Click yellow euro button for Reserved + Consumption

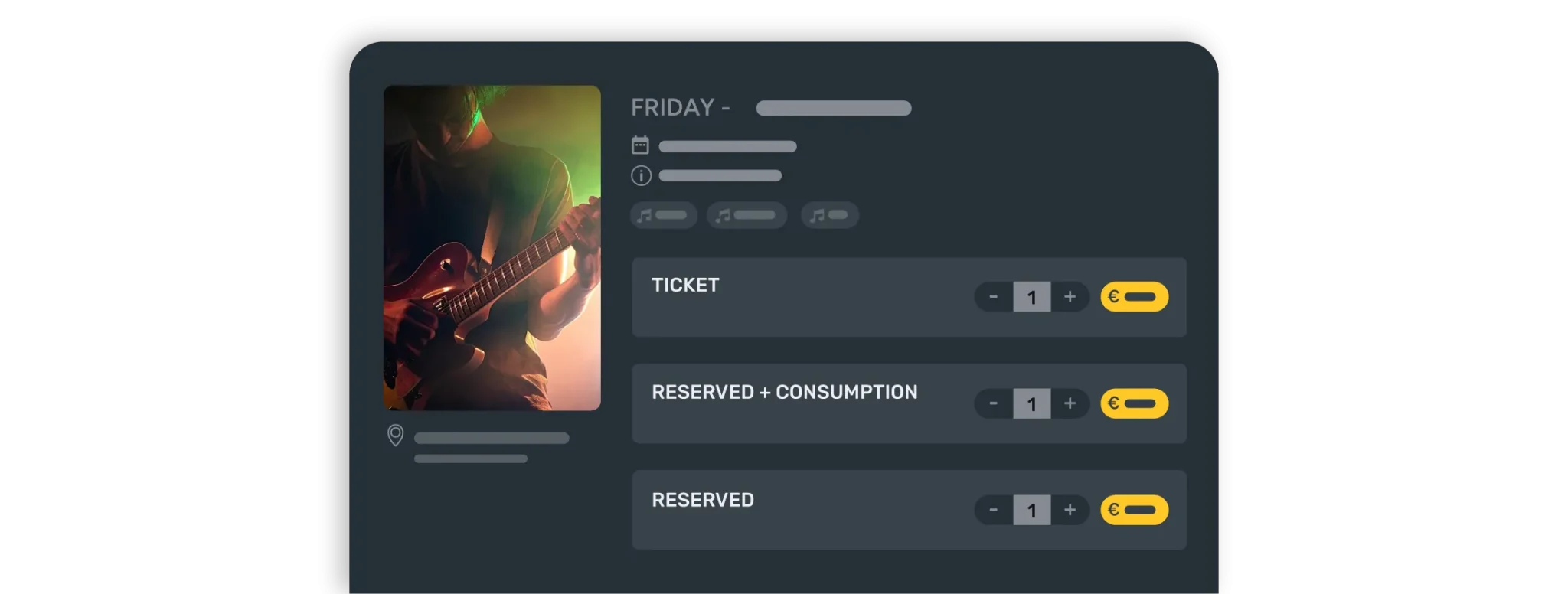[x=1134, y=403]
